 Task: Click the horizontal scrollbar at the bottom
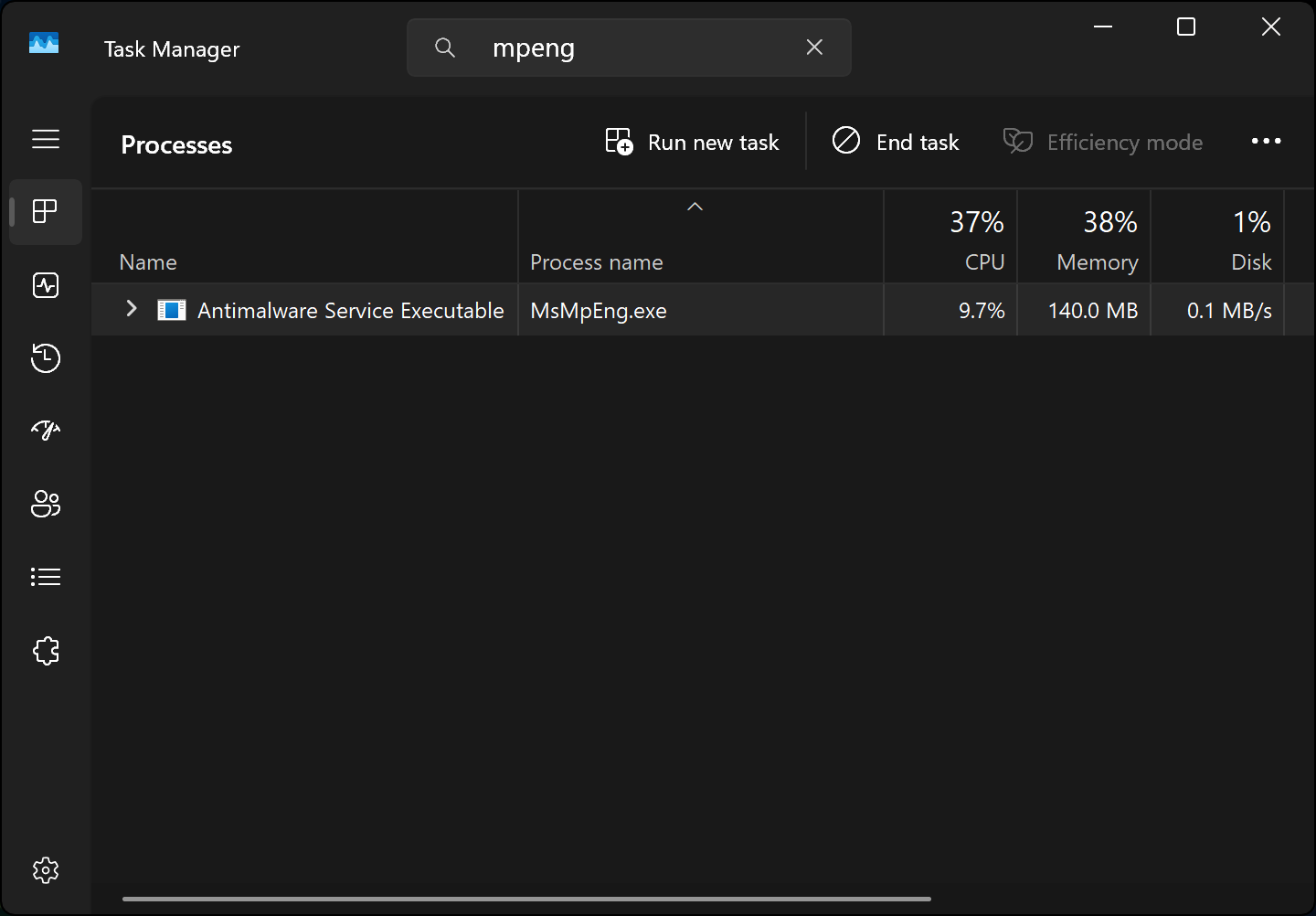pos(526,899)
